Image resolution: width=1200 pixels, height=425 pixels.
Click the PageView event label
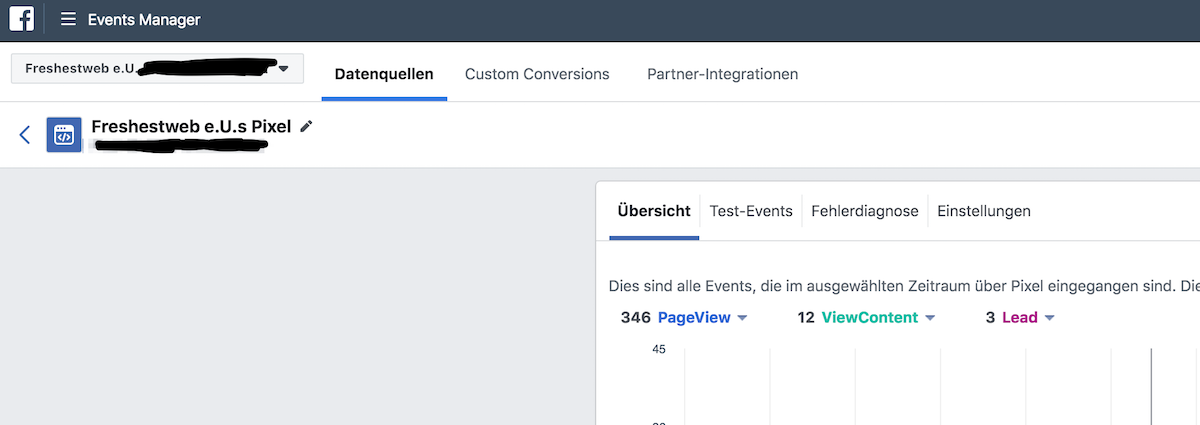(x=694, y=318)
